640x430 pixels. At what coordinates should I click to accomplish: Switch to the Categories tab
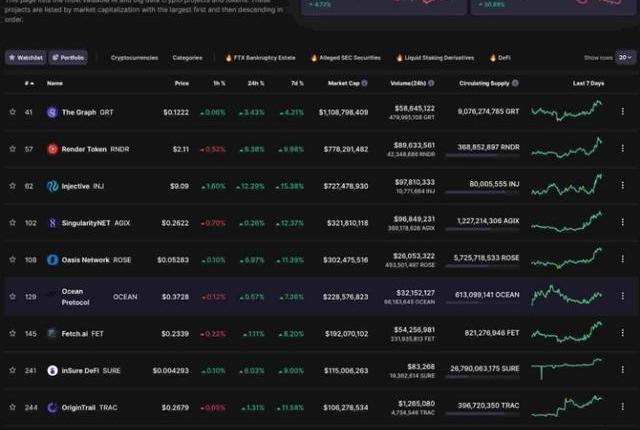pyautogui.click(x=187, y=58)
